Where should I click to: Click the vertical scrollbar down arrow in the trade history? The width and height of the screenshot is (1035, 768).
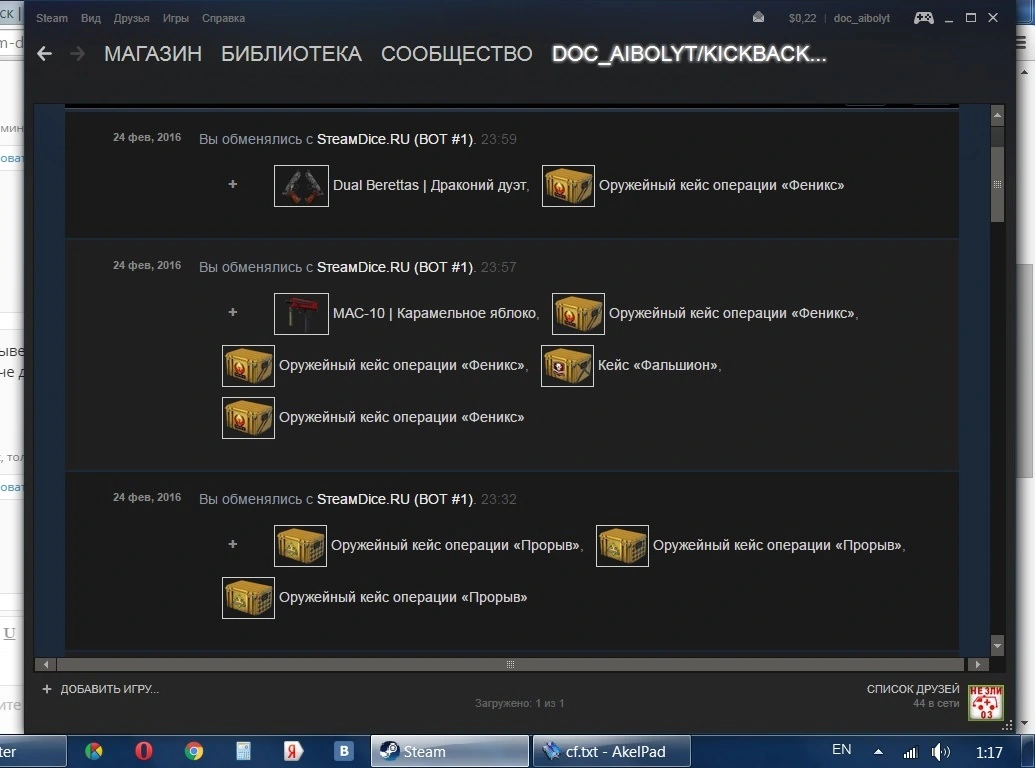(997, 646)
